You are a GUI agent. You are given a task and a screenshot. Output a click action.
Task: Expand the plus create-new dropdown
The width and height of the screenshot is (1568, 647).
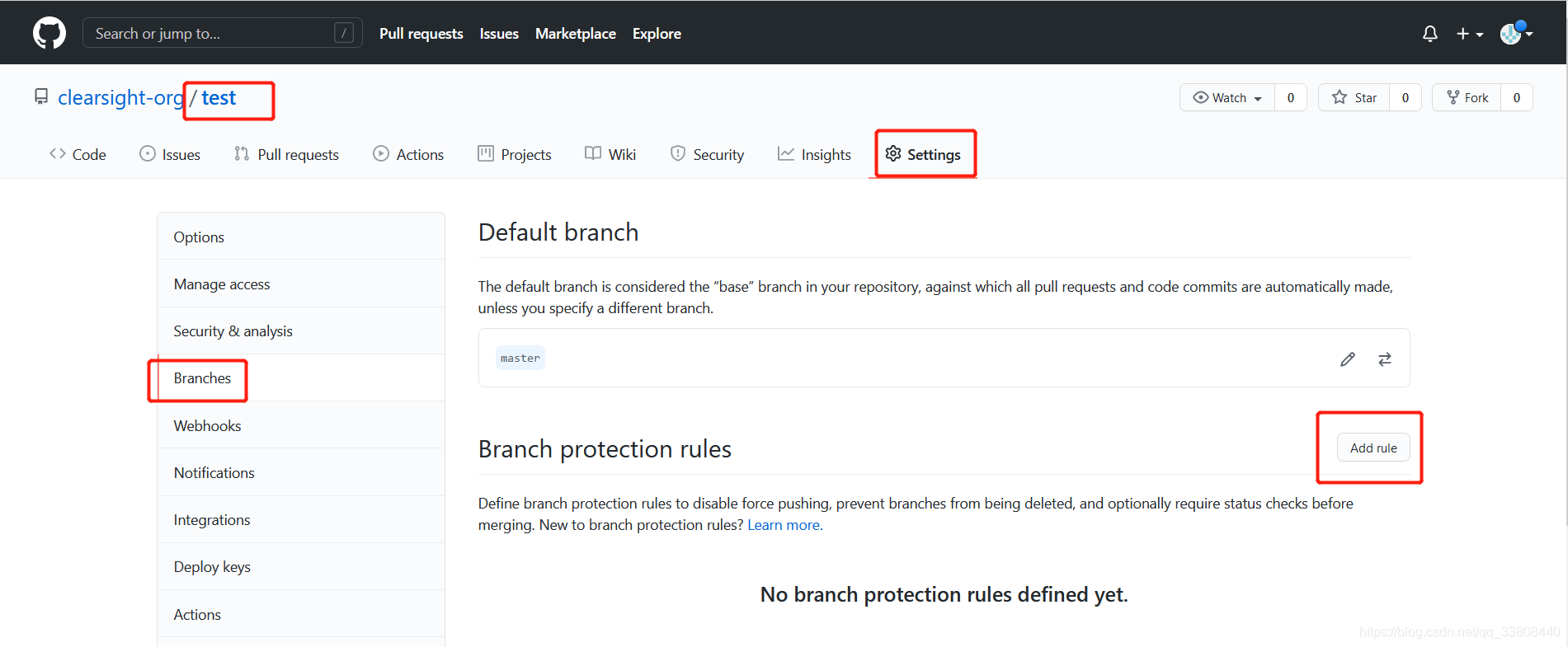[1470, 34]
